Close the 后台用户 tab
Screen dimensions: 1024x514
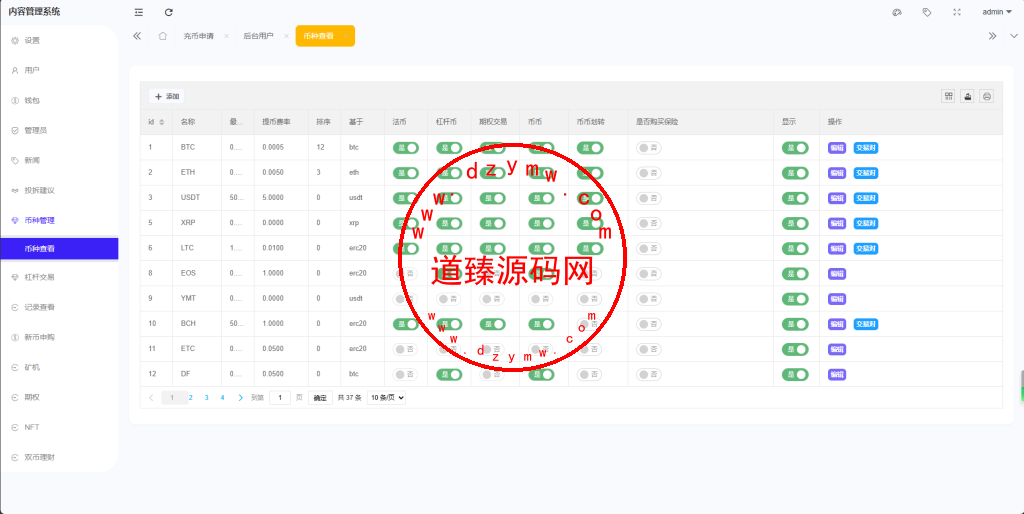(286, 36)
